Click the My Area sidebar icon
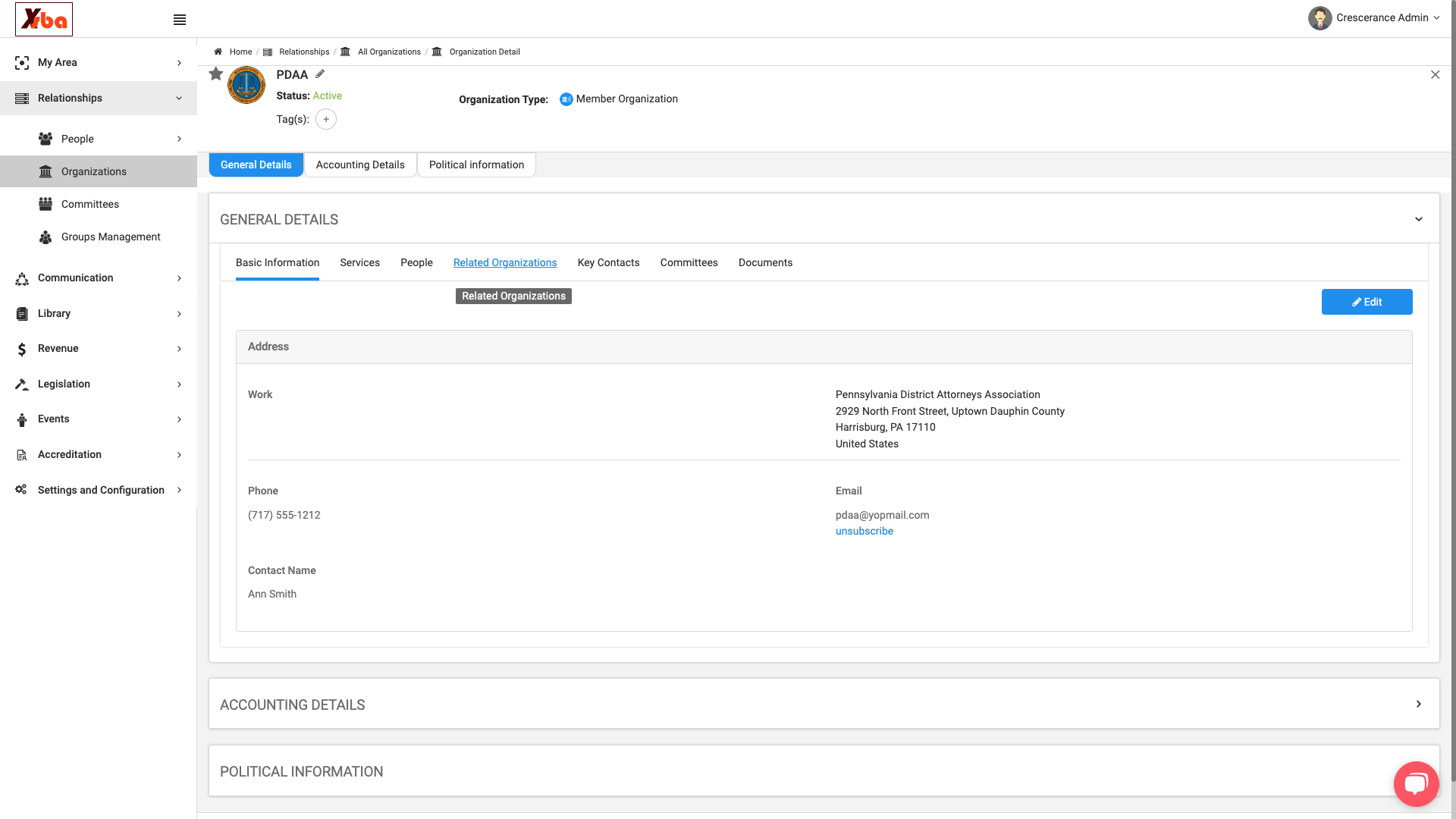This screenshot has height=819, width=1456. coord(22,63)
